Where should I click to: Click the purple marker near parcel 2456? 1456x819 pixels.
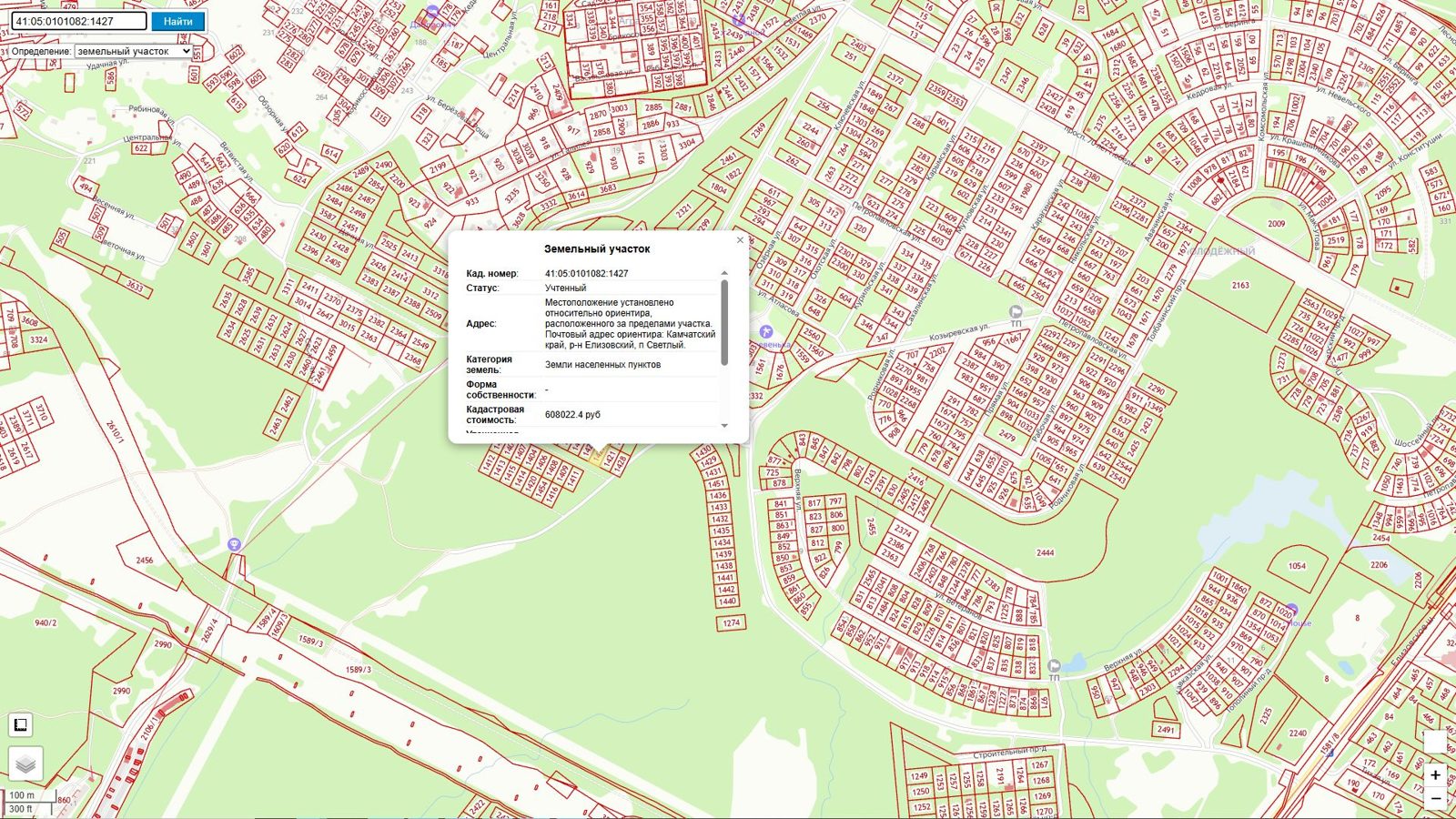[234, 544]
